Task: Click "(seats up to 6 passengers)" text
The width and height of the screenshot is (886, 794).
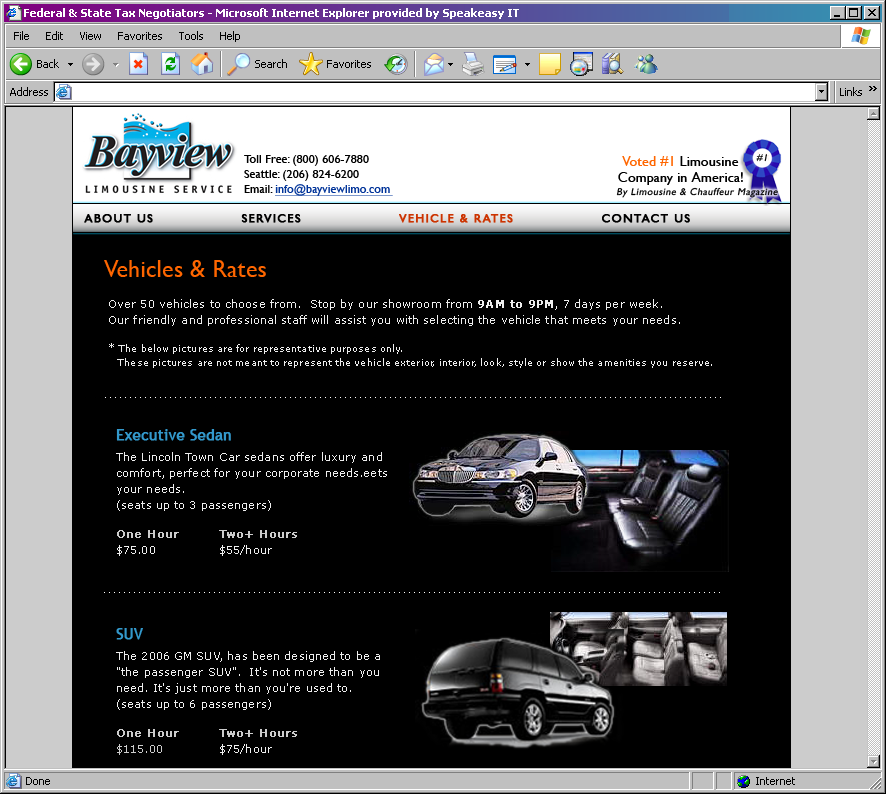Action: [194, 704]
